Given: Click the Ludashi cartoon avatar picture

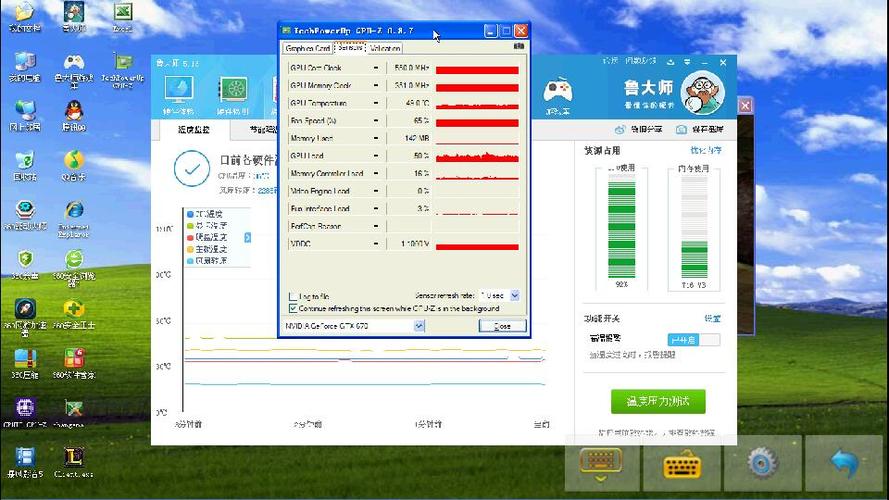Looking at the screenshot, I should pos(702,92).
